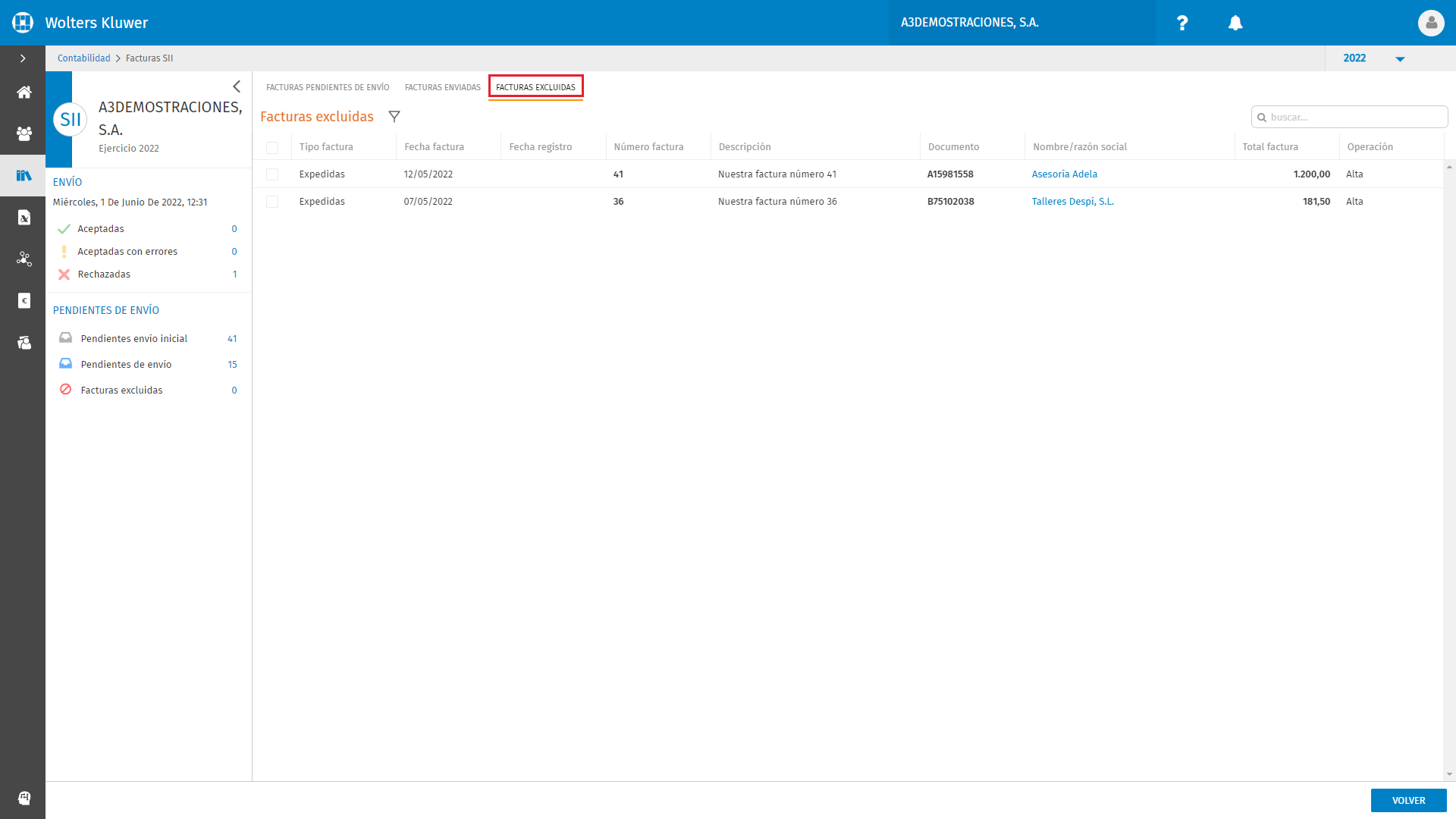Click the SII circular badge
This screenshot has height=819, width=1456.
pyautogui.click(x=70, y=120)
